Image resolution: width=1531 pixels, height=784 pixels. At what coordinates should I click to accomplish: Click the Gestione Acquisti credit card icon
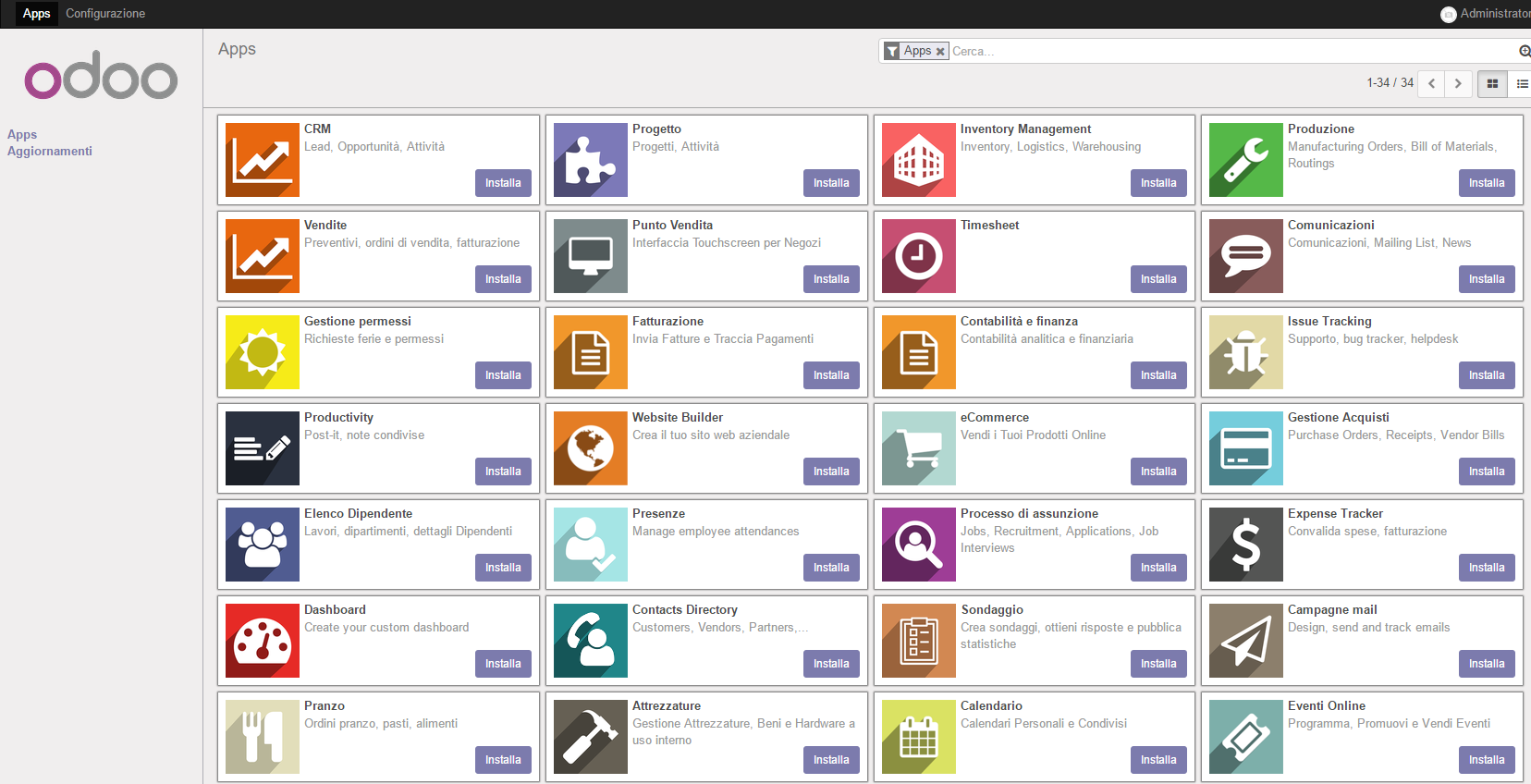point(1246,448)
